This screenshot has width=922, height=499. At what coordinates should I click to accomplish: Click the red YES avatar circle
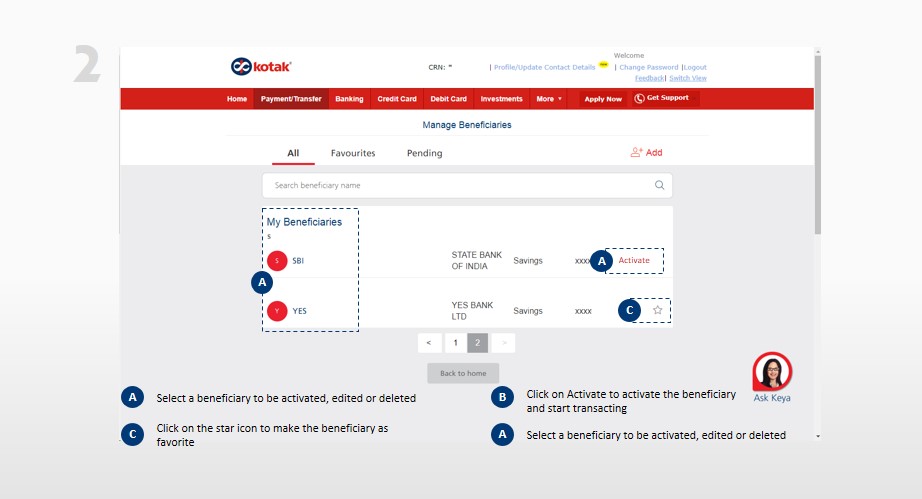point(277,311)
